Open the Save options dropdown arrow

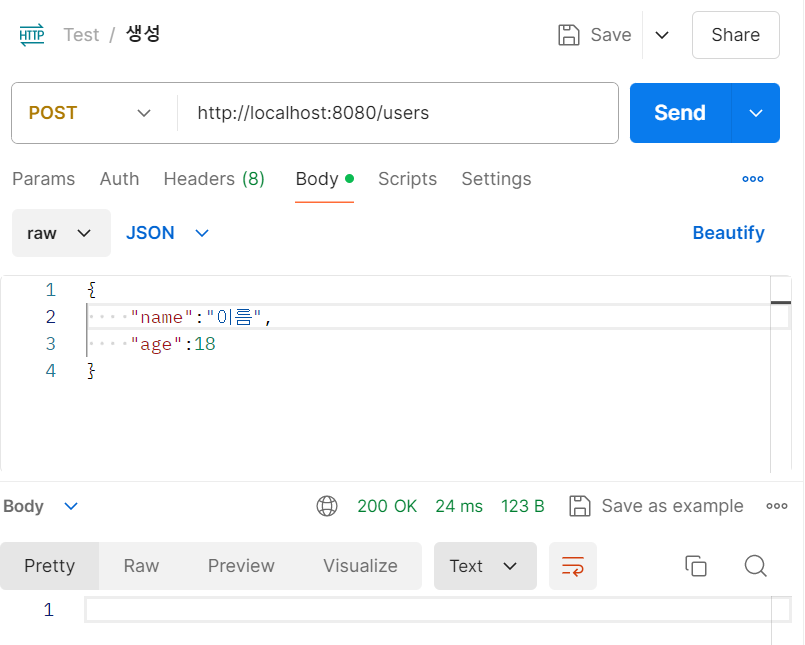click(662, 35)
